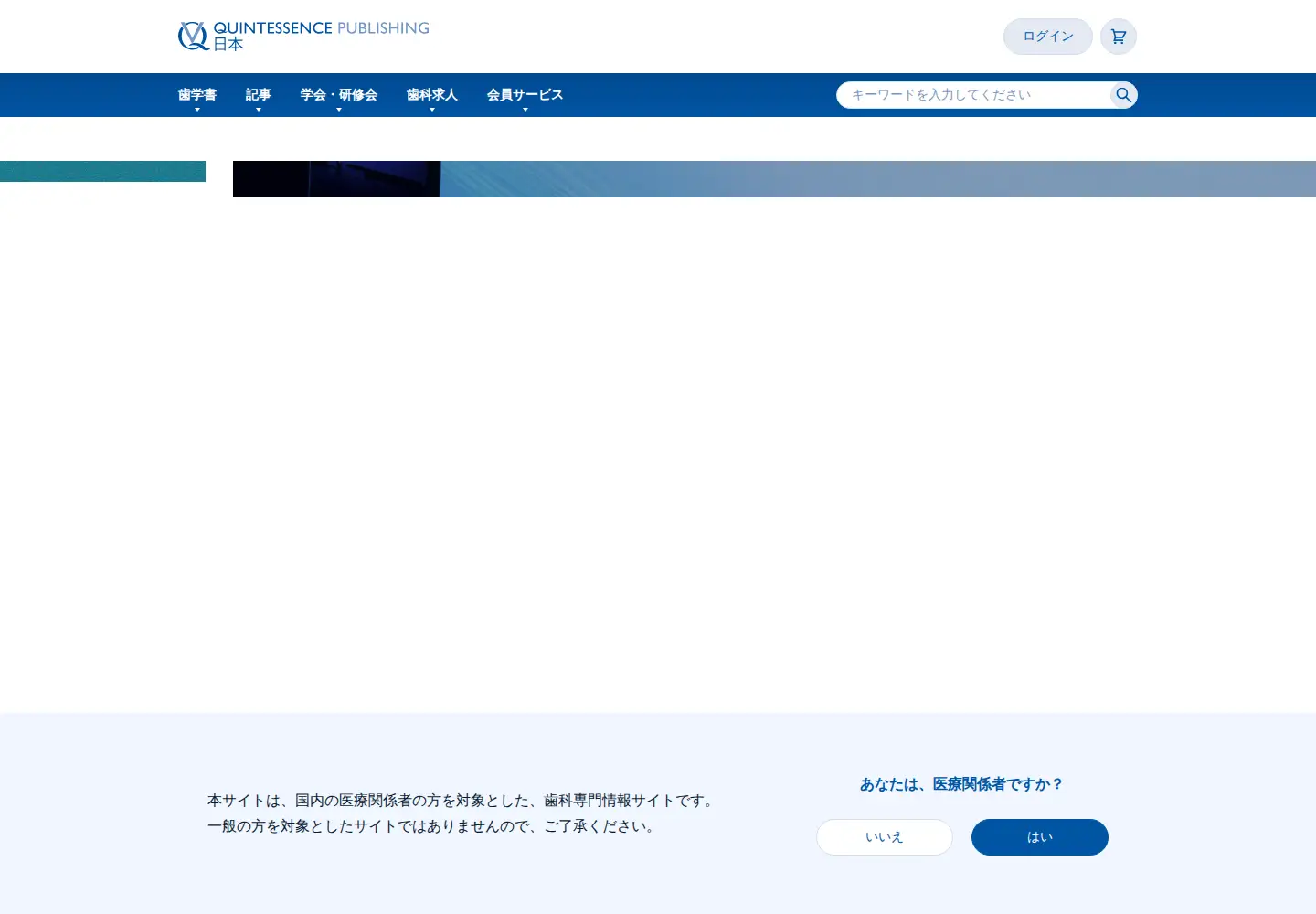Expand the 記事 dropdown menu
Image resolution: width=1316 pixels, height=914 pixels.
coord(259,95)
